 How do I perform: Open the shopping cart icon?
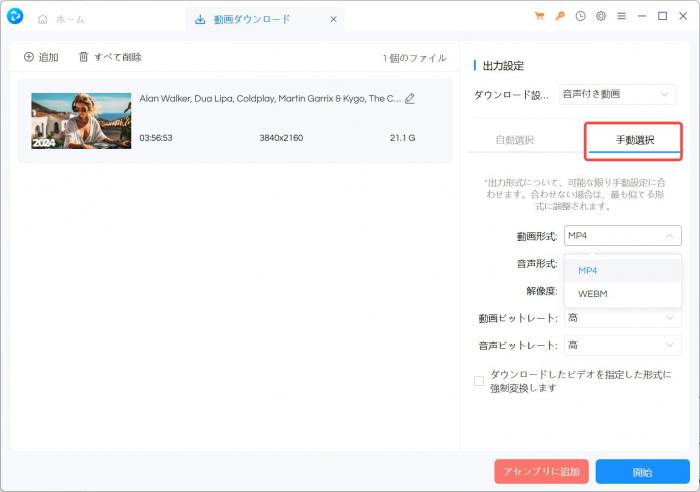(539, 17)
